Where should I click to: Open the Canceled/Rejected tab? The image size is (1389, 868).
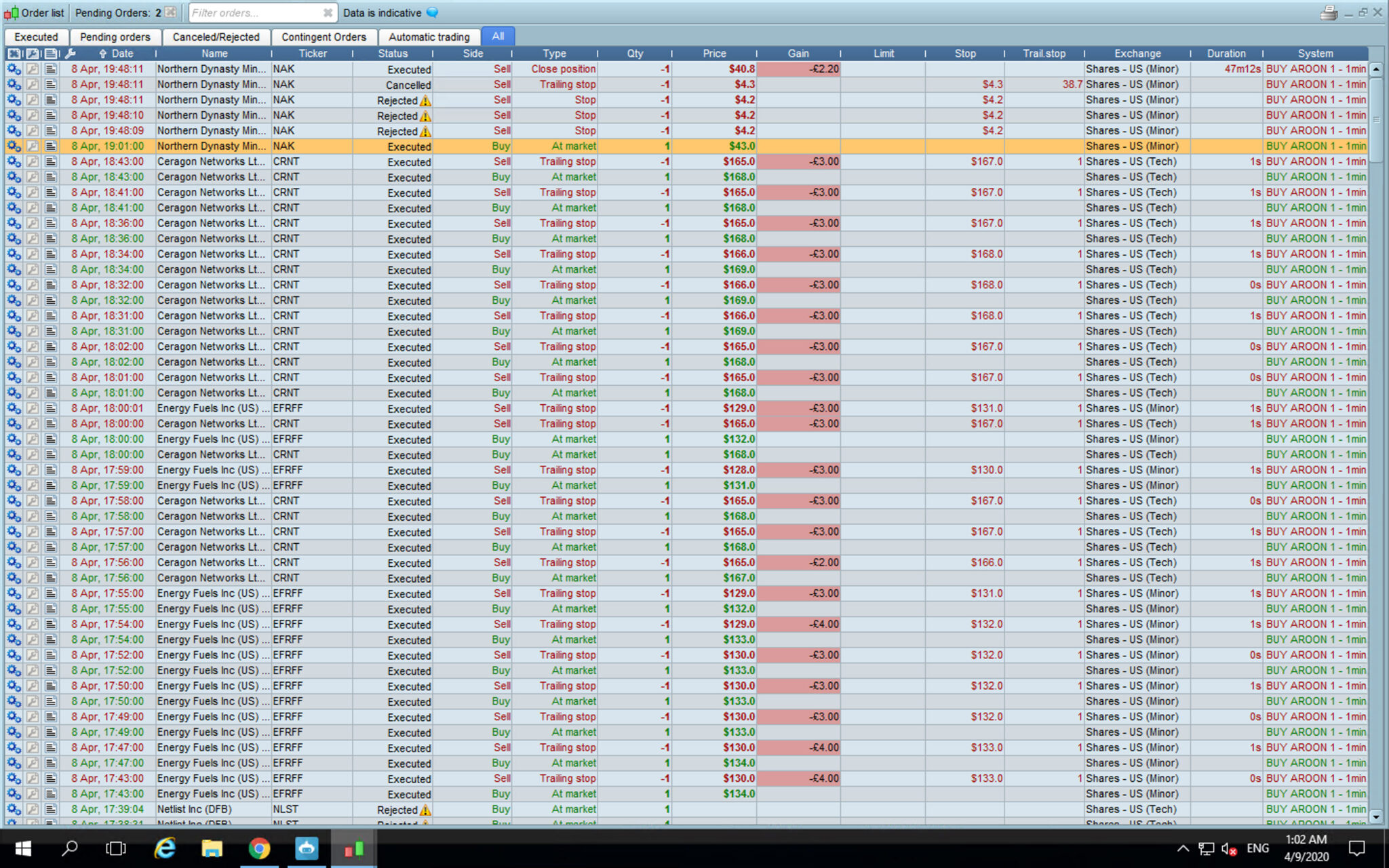216,37
